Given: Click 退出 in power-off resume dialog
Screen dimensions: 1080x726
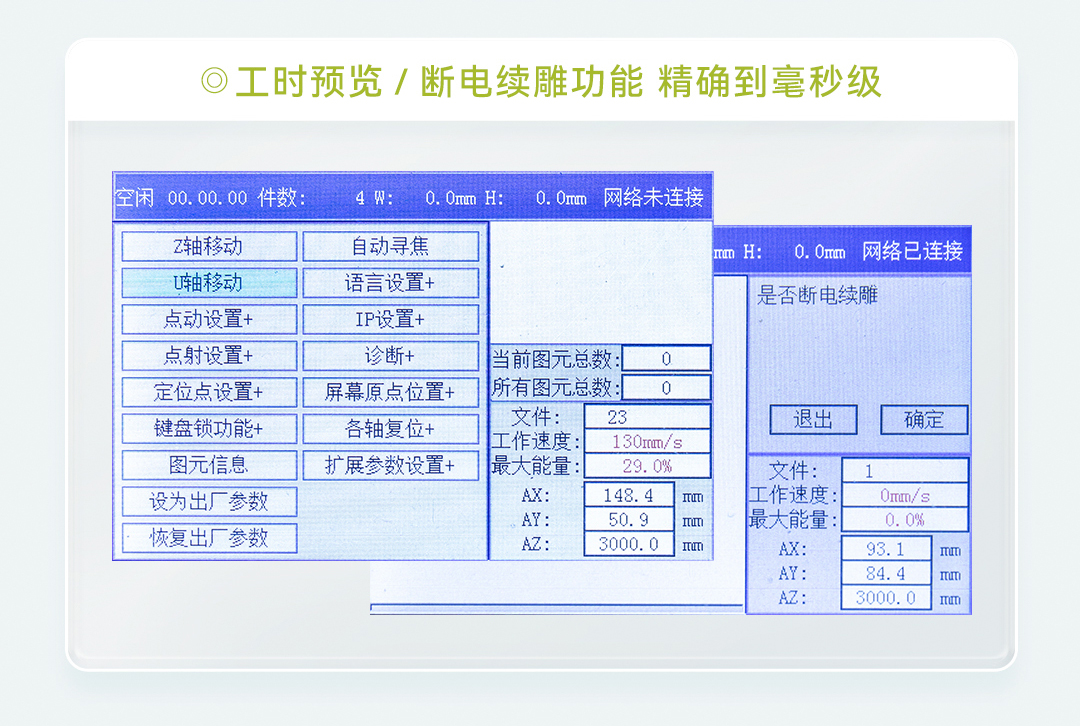Looking at the screenshot, I should (x=813, y=420).
